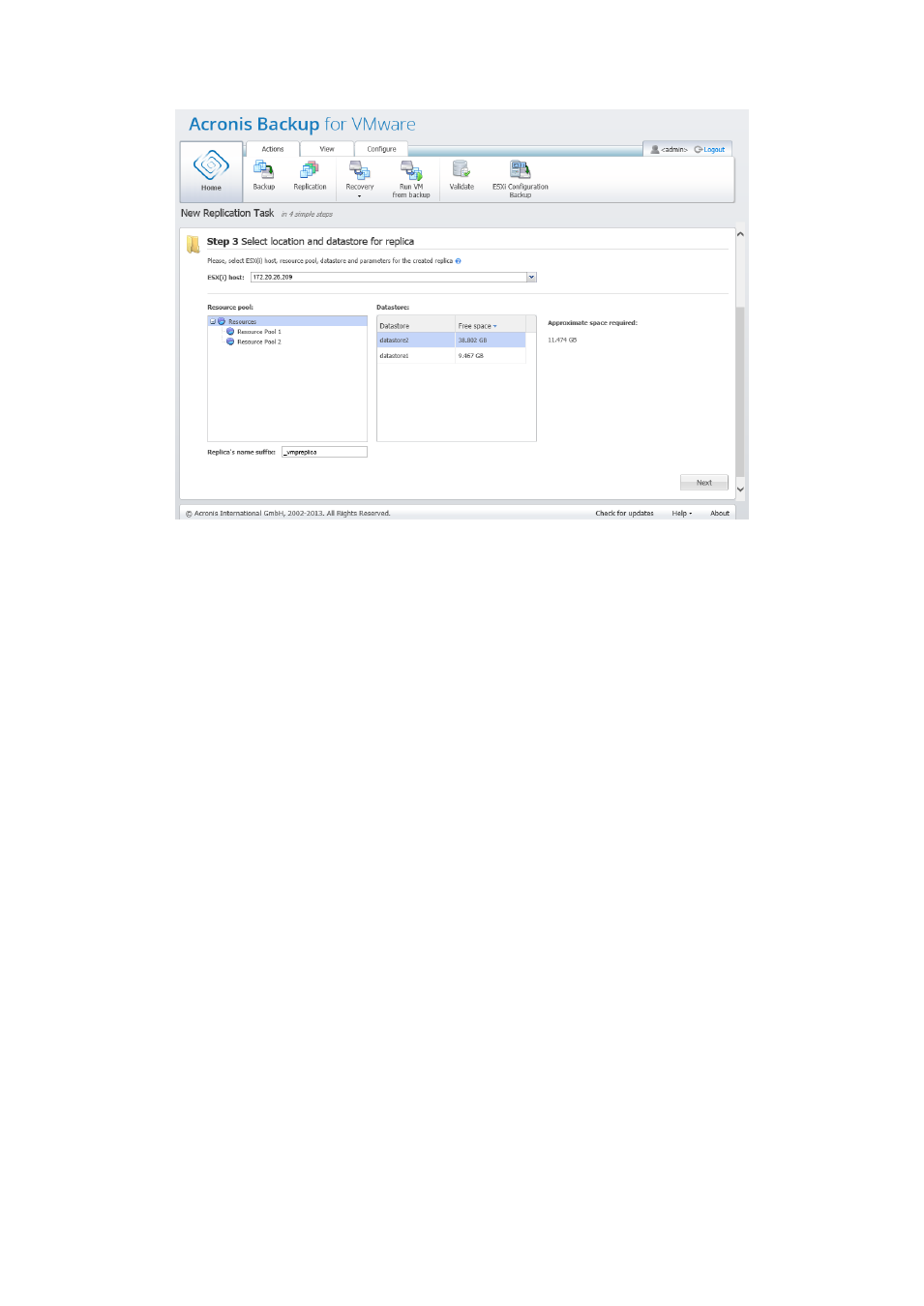Click the Resource Pool 2 icon
The image size is (924, 1306).
[x=230, y=341]
